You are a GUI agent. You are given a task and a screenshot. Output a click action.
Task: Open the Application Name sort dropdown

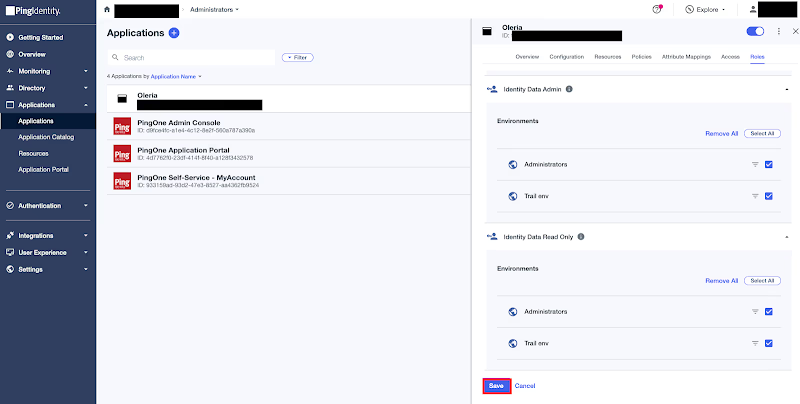[x=176, y=77]
